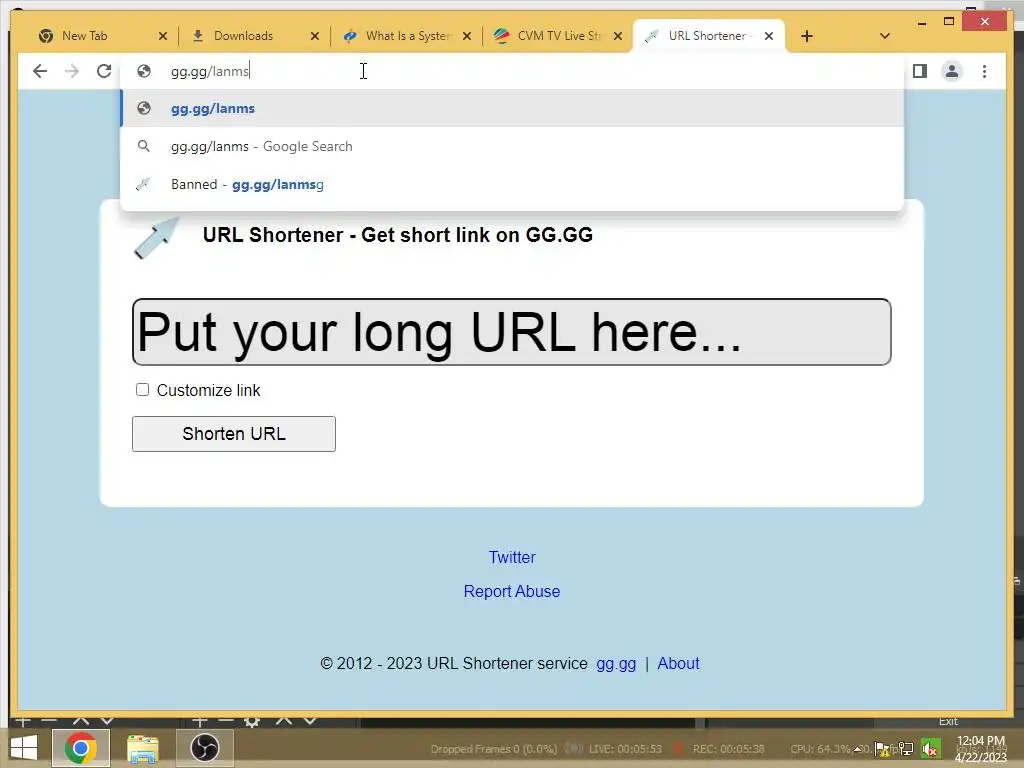The image size is (1024, 768).
Task: Select the gg.gg/lanms URL suggestion
Action: 512,108
